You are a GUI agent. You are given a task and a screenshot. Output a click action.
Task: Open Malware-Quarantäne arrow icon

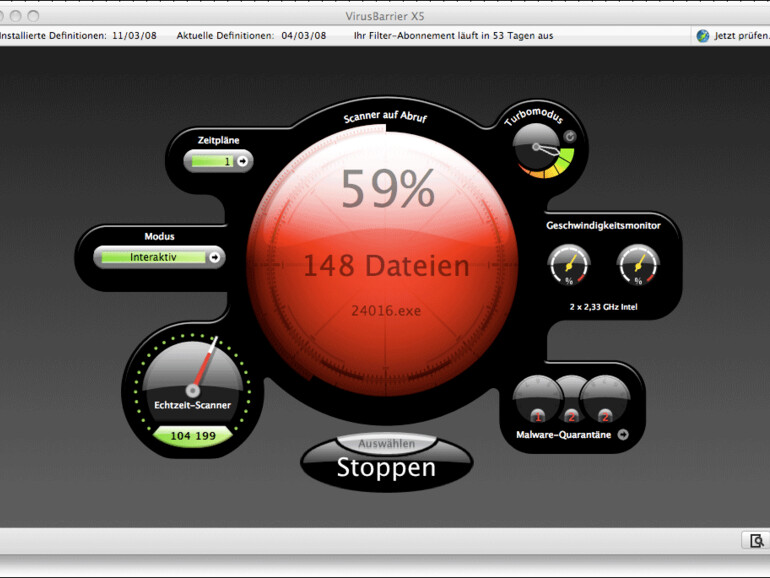tap(623, 435)
